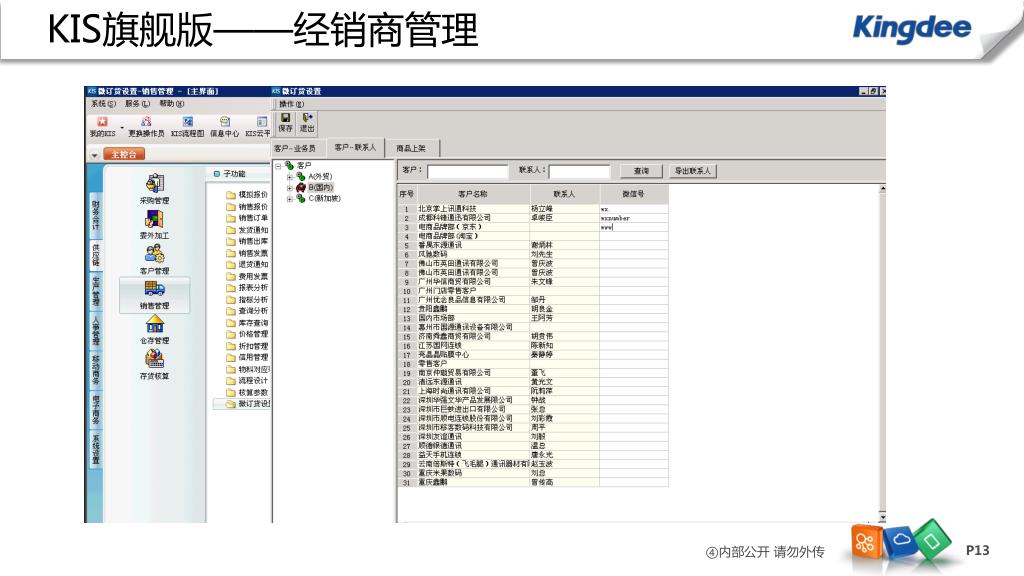
Task: Click the 客户名称 column header
Action: coord(473,194)
